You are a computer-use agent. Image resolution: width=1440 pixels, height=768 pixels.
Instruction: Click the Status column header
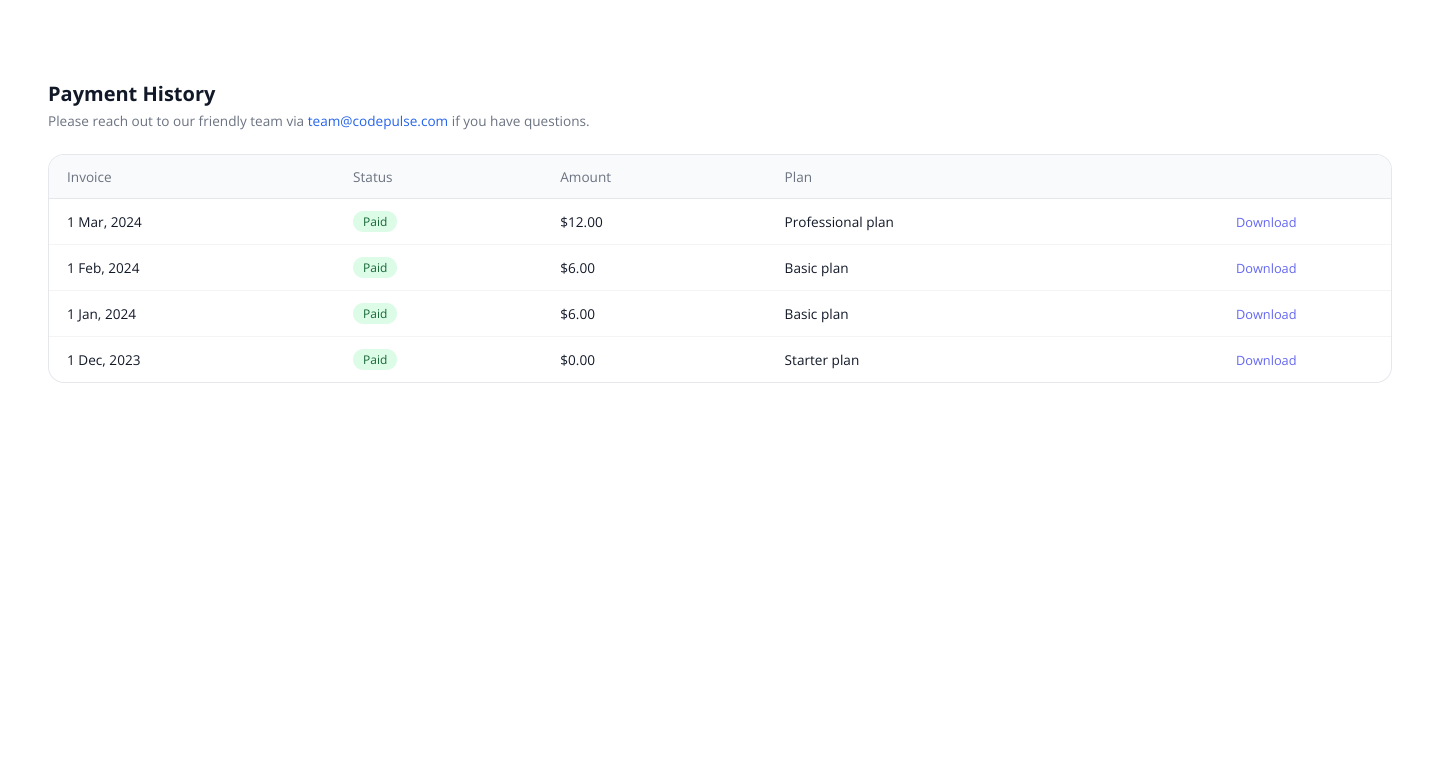(373, 177)
